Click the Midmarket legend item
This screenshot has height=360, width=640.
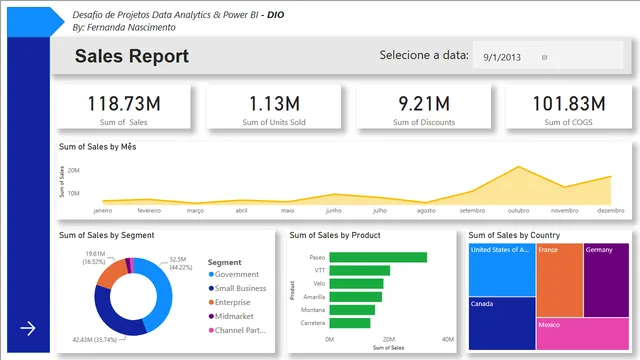[x=231, y=316]
